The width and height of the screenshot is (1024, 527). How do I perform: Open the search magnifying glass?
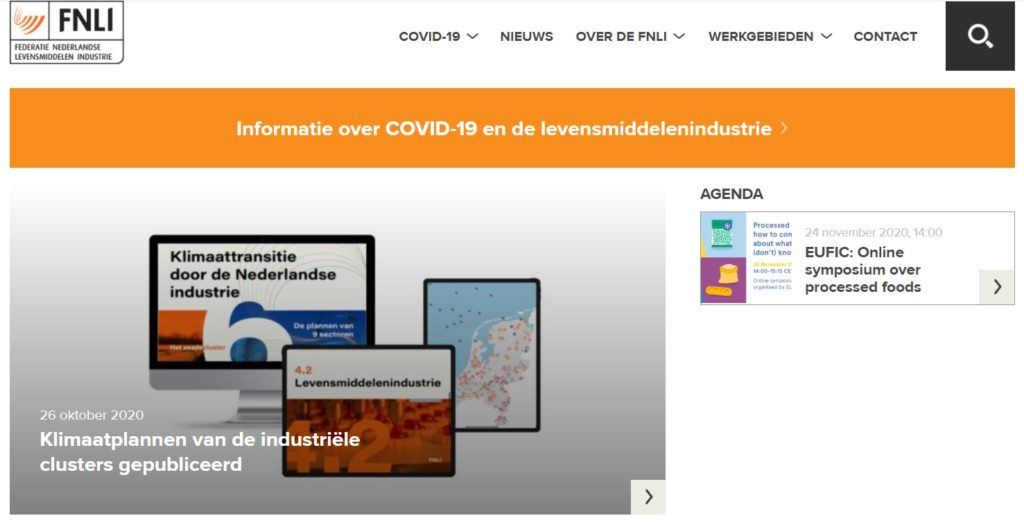tap(979, 36)
